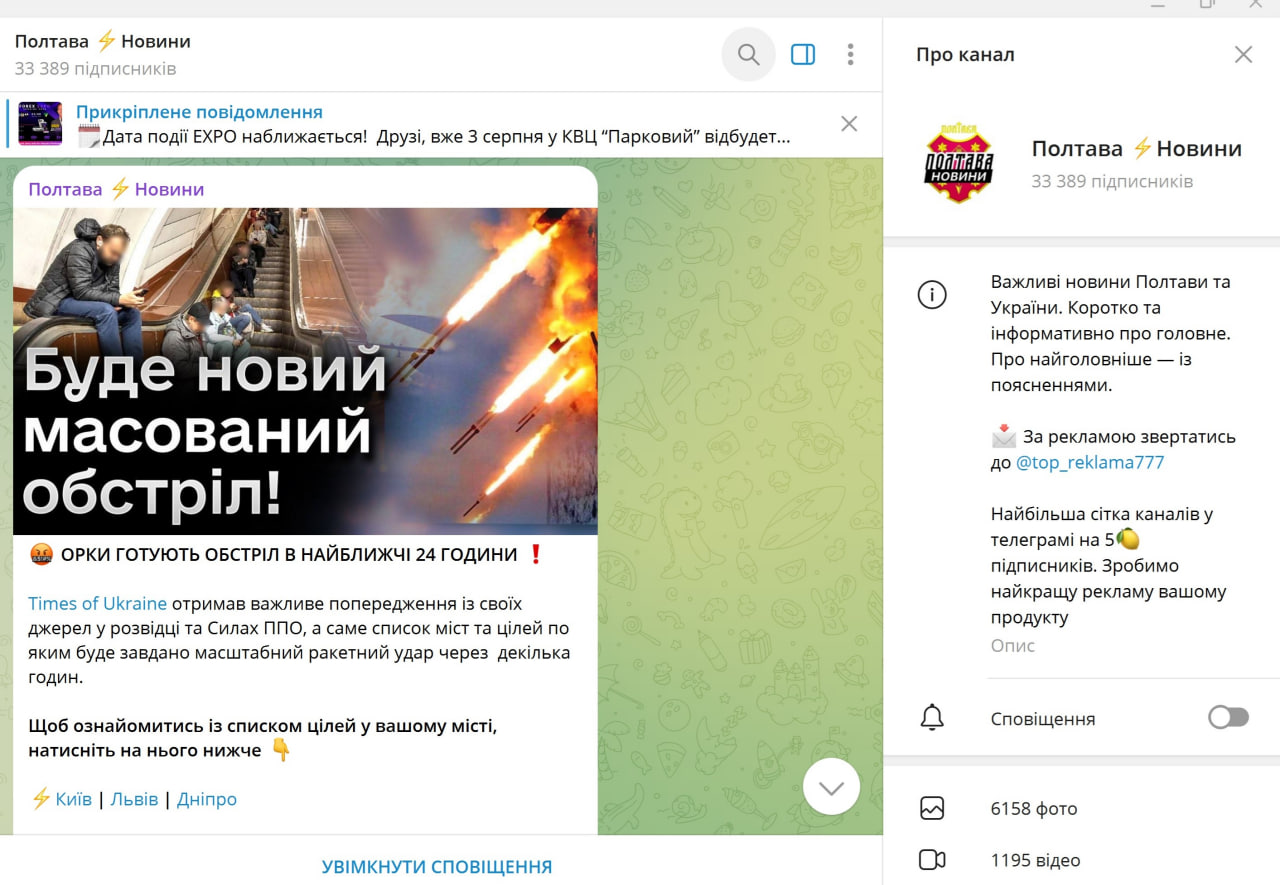Toggle the side panel layout icon

803,55
